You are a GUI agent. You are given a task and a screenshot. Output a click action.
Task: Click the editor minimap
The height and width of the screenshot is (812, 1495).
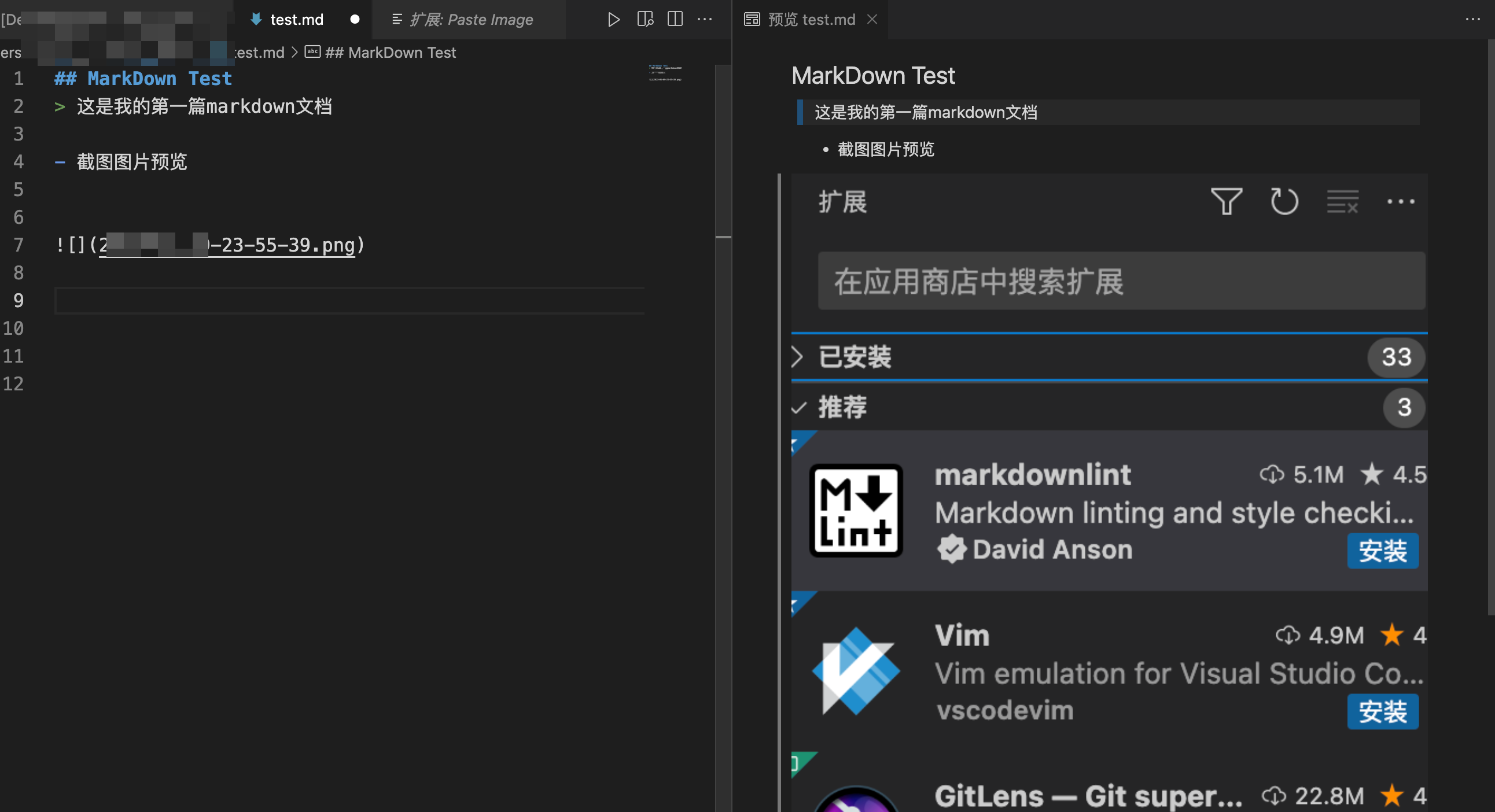[665, 73]
